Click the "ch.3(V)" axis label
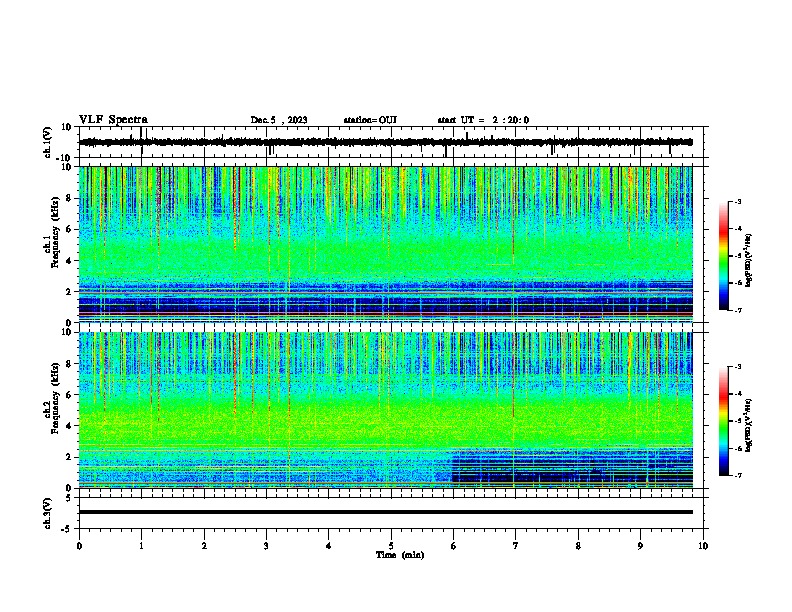The width and height of the screenshot is (792, 612). [x=48, y=513]
